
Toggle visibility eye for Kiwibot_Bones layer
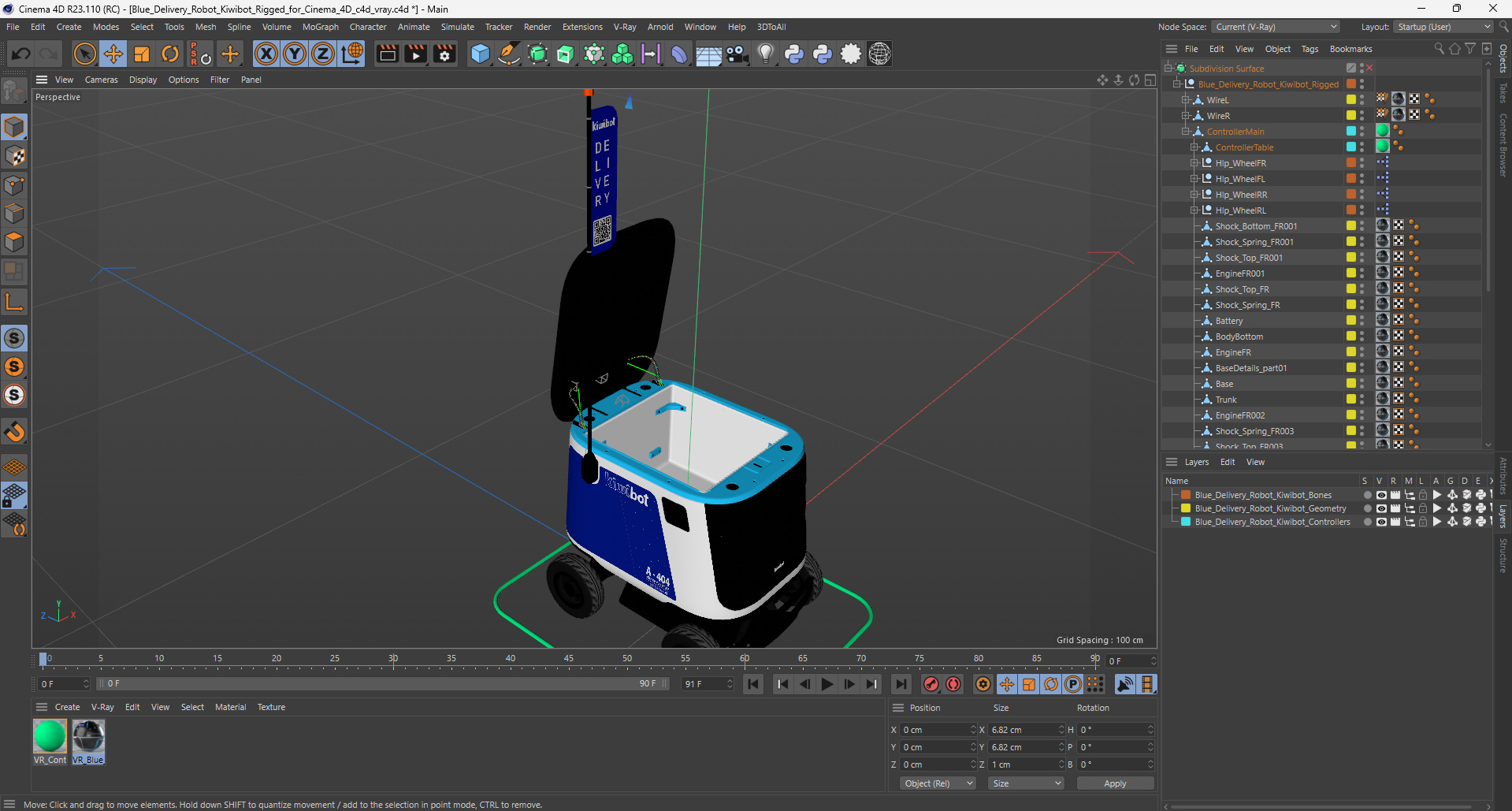coord(1381,495)
